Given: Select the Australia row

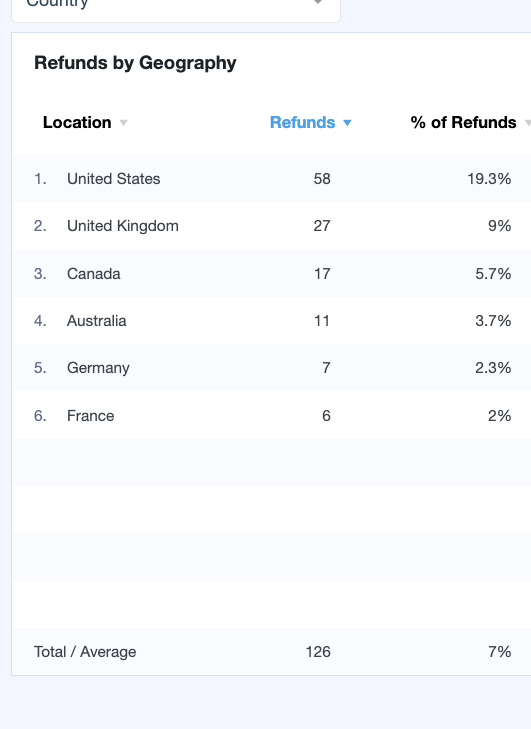Looking at the screenshot, I should click(272, 321).
